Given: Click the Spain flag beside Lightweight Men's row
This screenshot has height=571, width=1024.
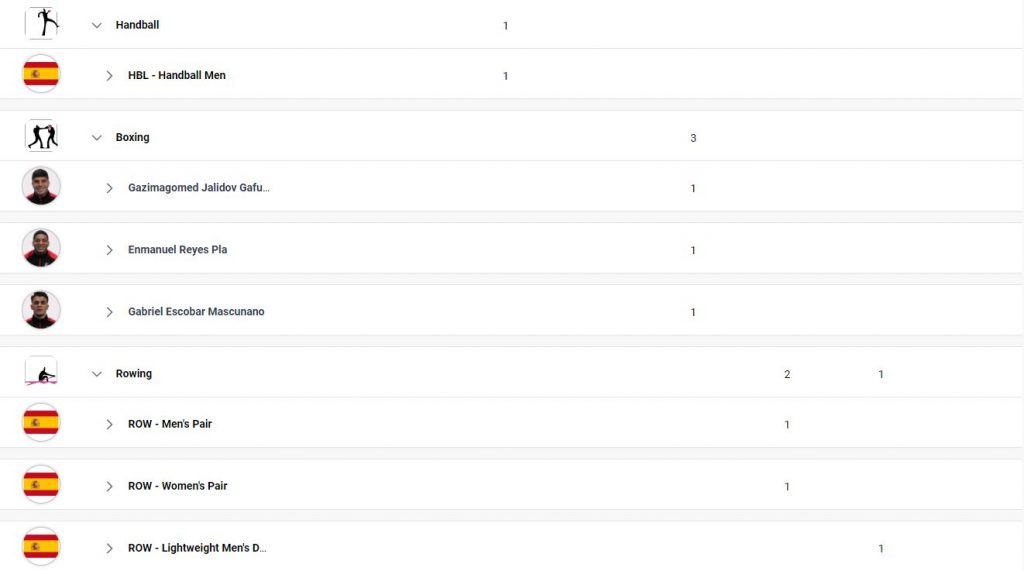Looking at the screenshot, I should [41, 547].
